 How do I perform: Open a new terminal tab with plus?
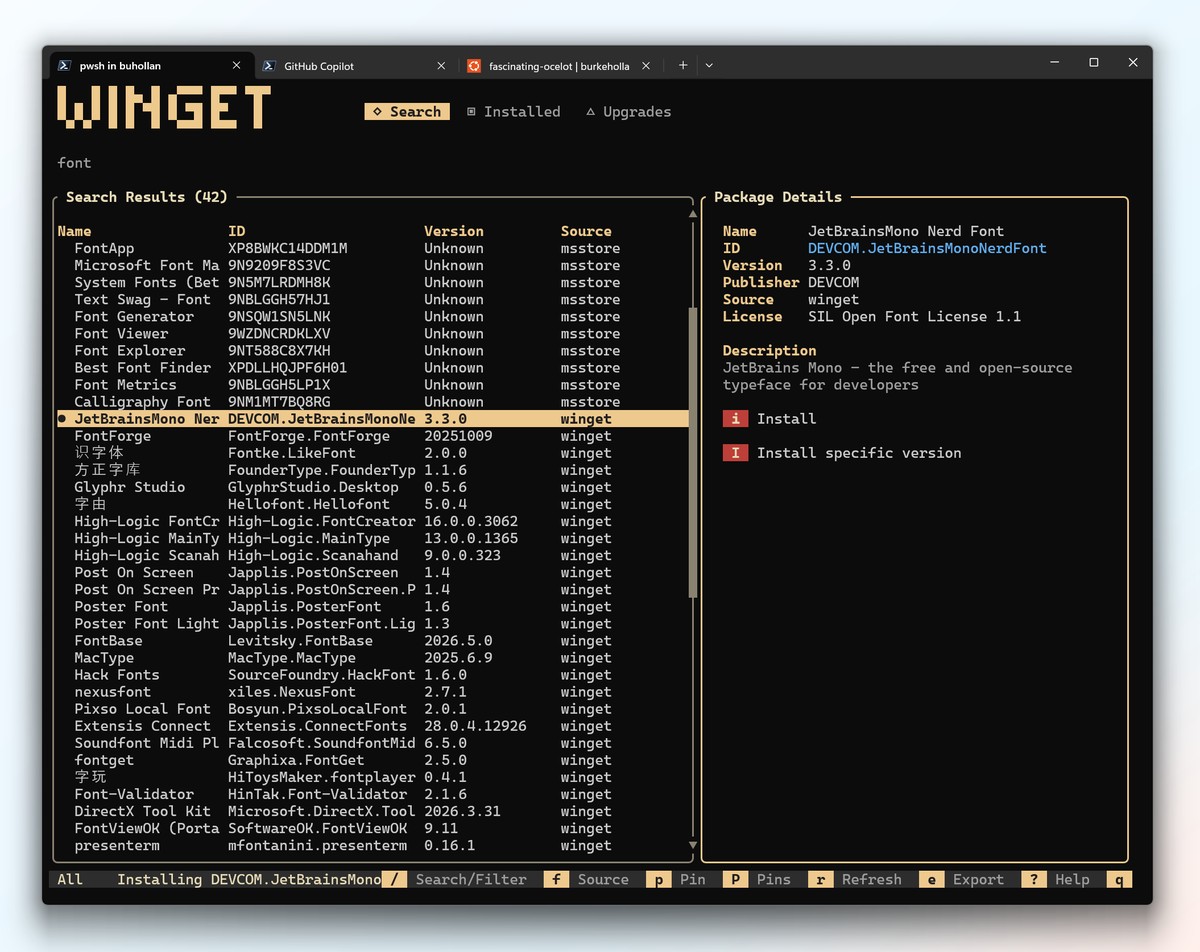[683, 65]
